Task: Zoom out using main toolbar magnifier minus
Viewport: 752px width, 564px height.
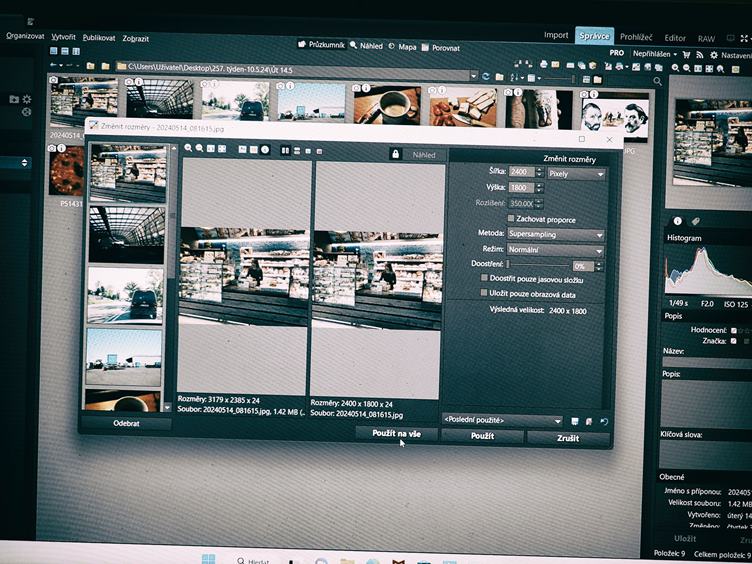Action: tap(687, 69)
